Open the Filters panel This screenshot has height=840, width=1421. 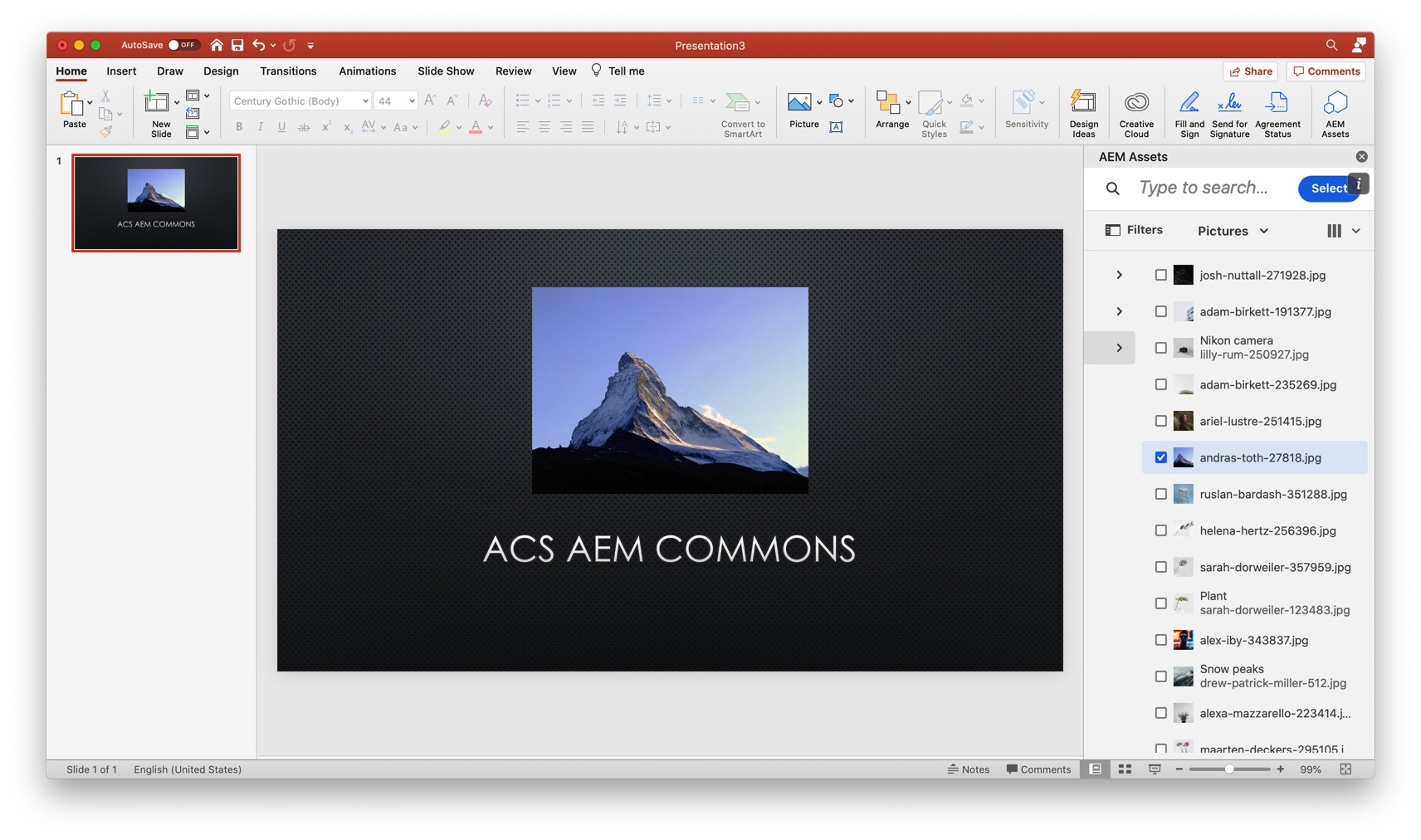click(1134, 230)
